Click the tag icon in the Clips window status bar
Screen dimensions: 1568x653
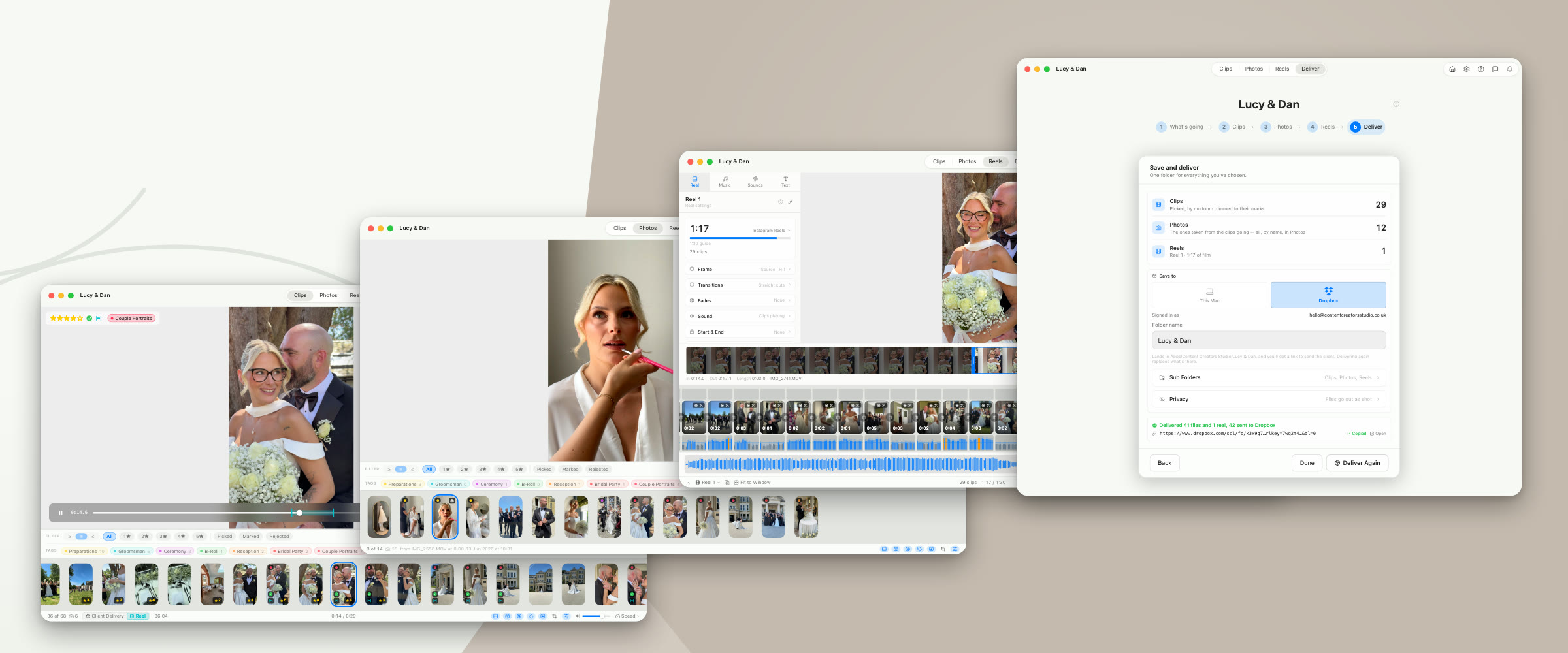coord(531,616)
